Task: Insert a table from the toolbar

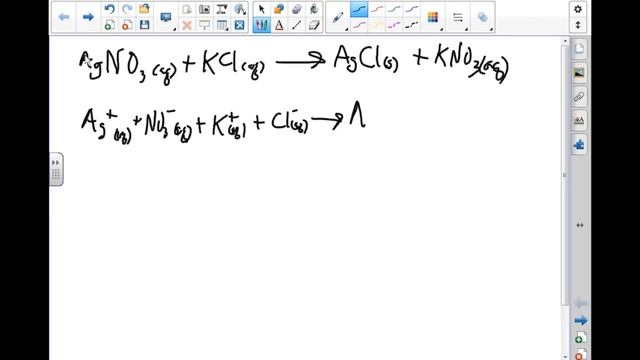Action: [x=222, y=25]
